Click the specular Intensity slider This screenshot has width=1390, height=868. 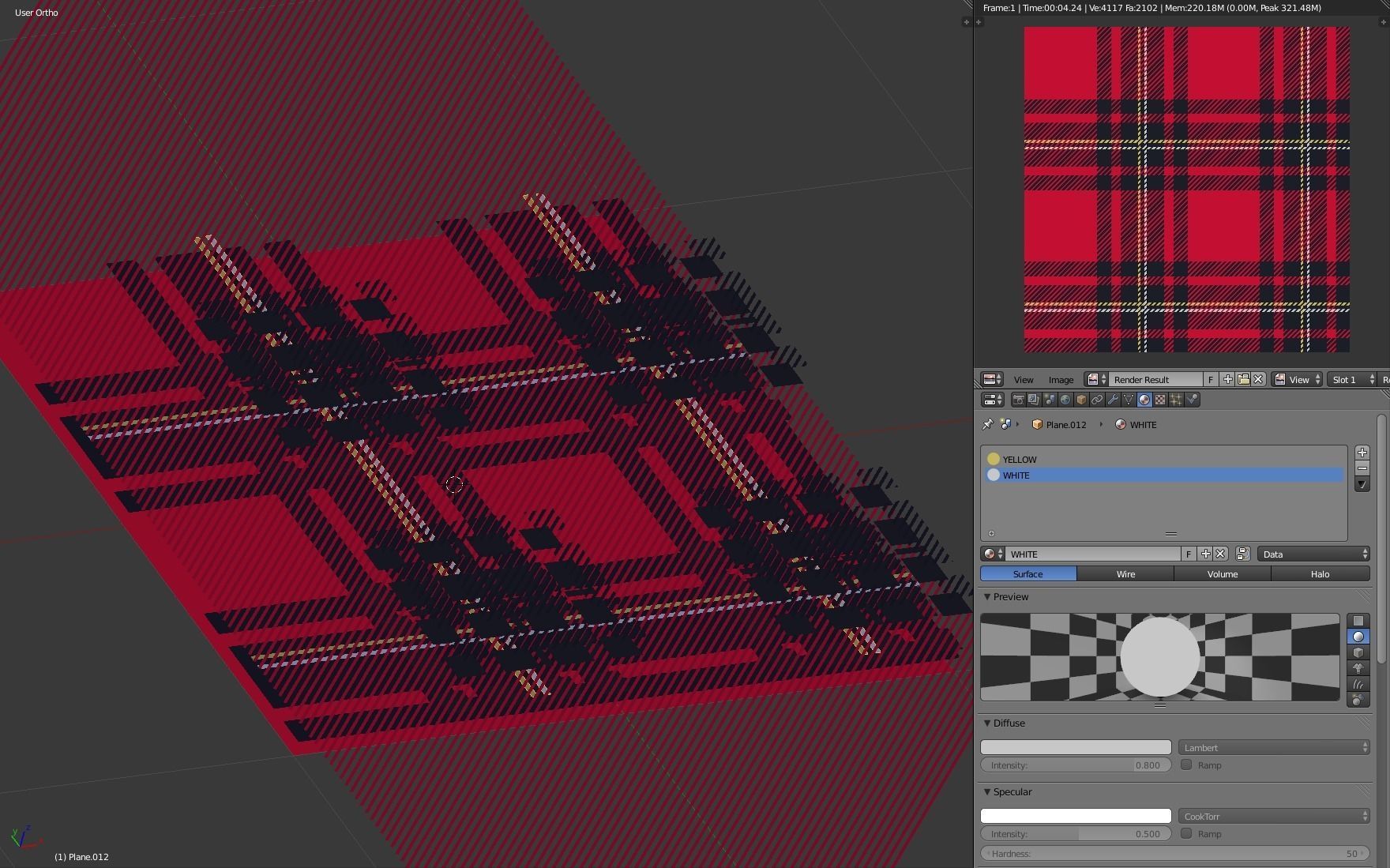tap(1076, 833)
